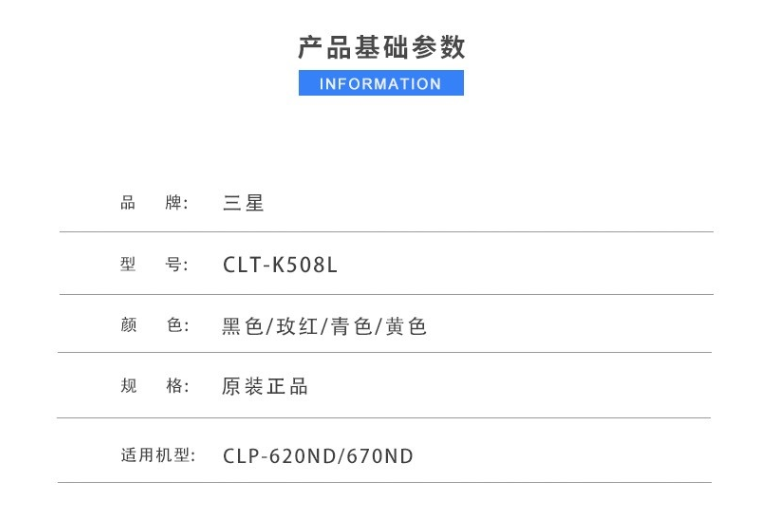Image resolution: width=772 pixels, height=532 pixels.
Task: Click the color option 玫红
Action: click(297, 326)
